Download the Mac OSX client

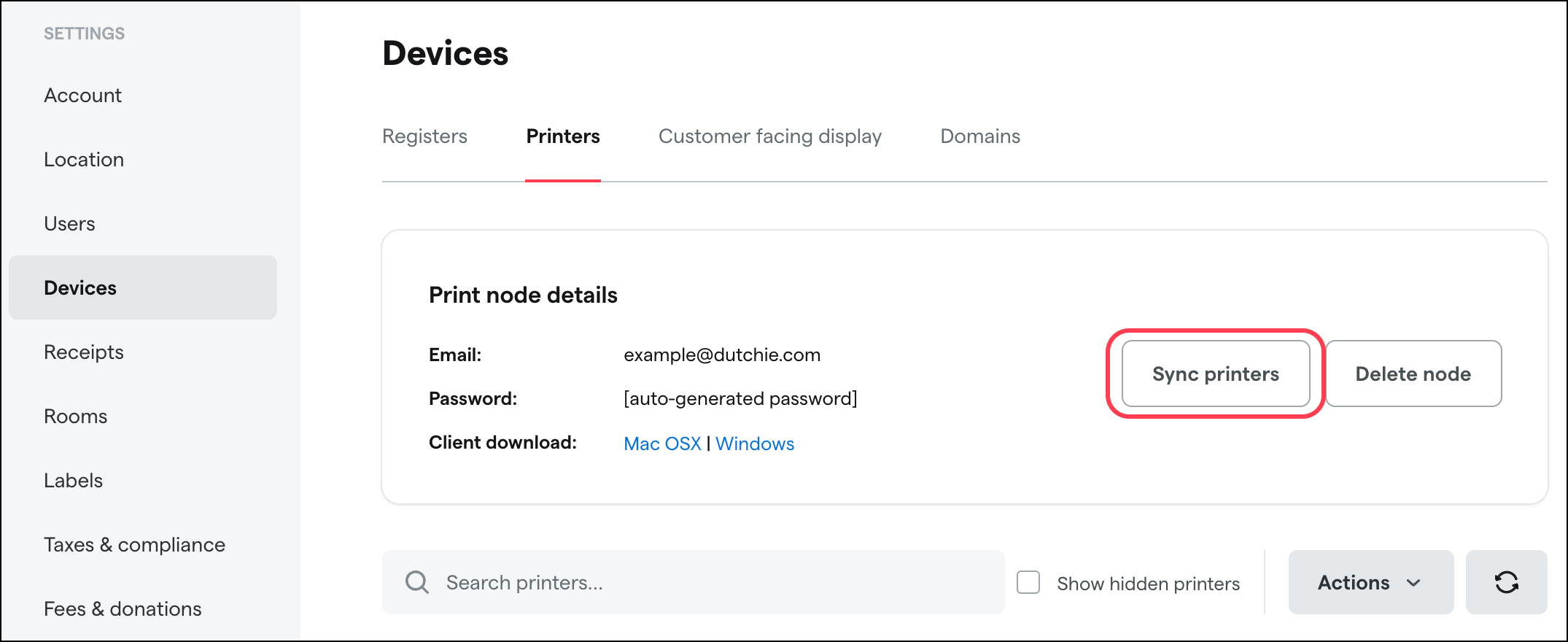662,444
